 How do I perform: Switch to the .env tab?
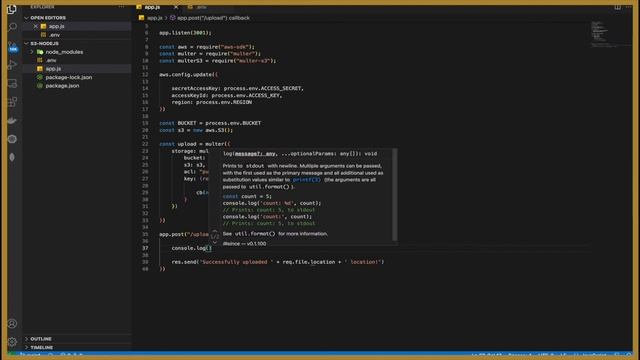click(201, 7)
